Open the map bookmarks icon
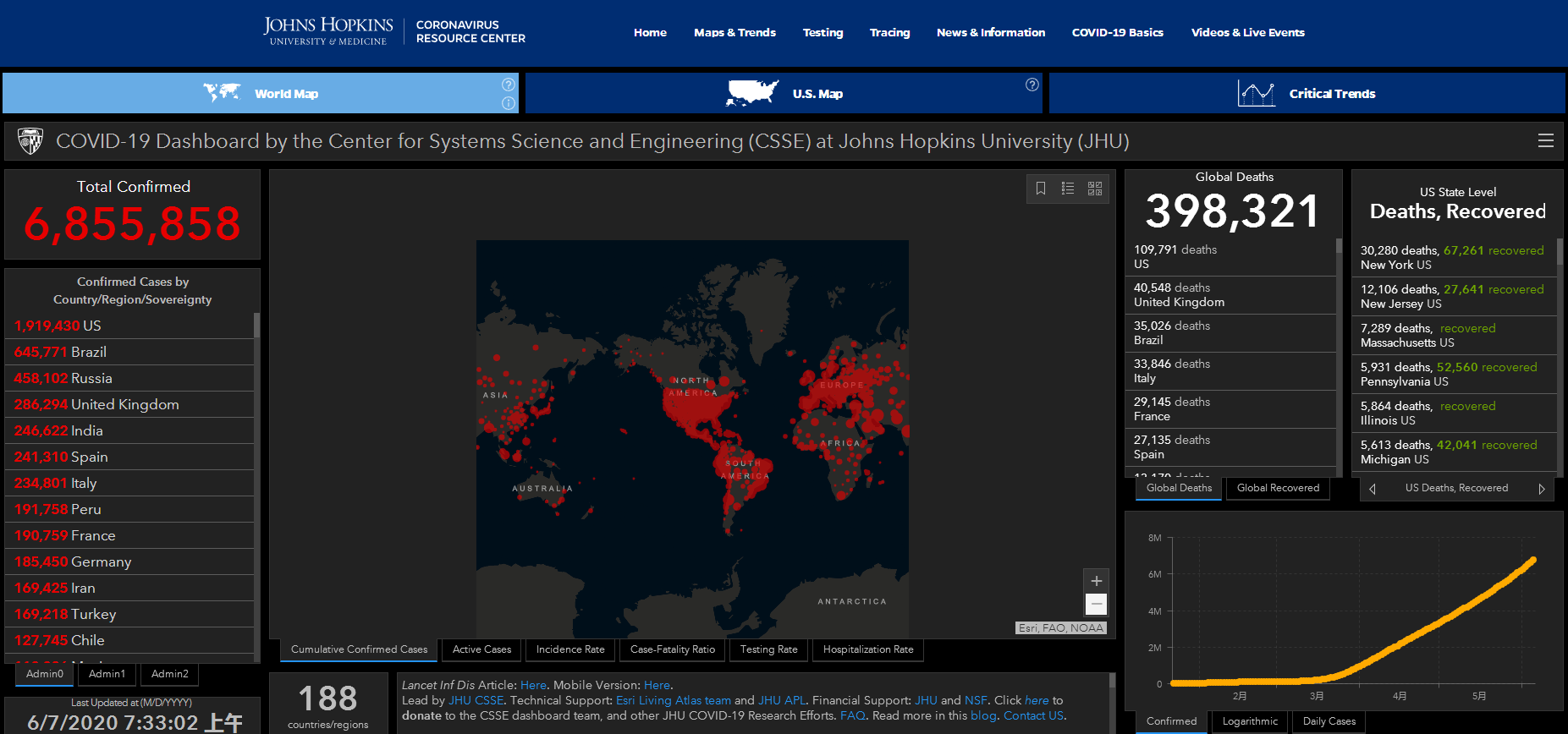The width and height of the screenshot is (1568, 734). [x=1041, y=189]
